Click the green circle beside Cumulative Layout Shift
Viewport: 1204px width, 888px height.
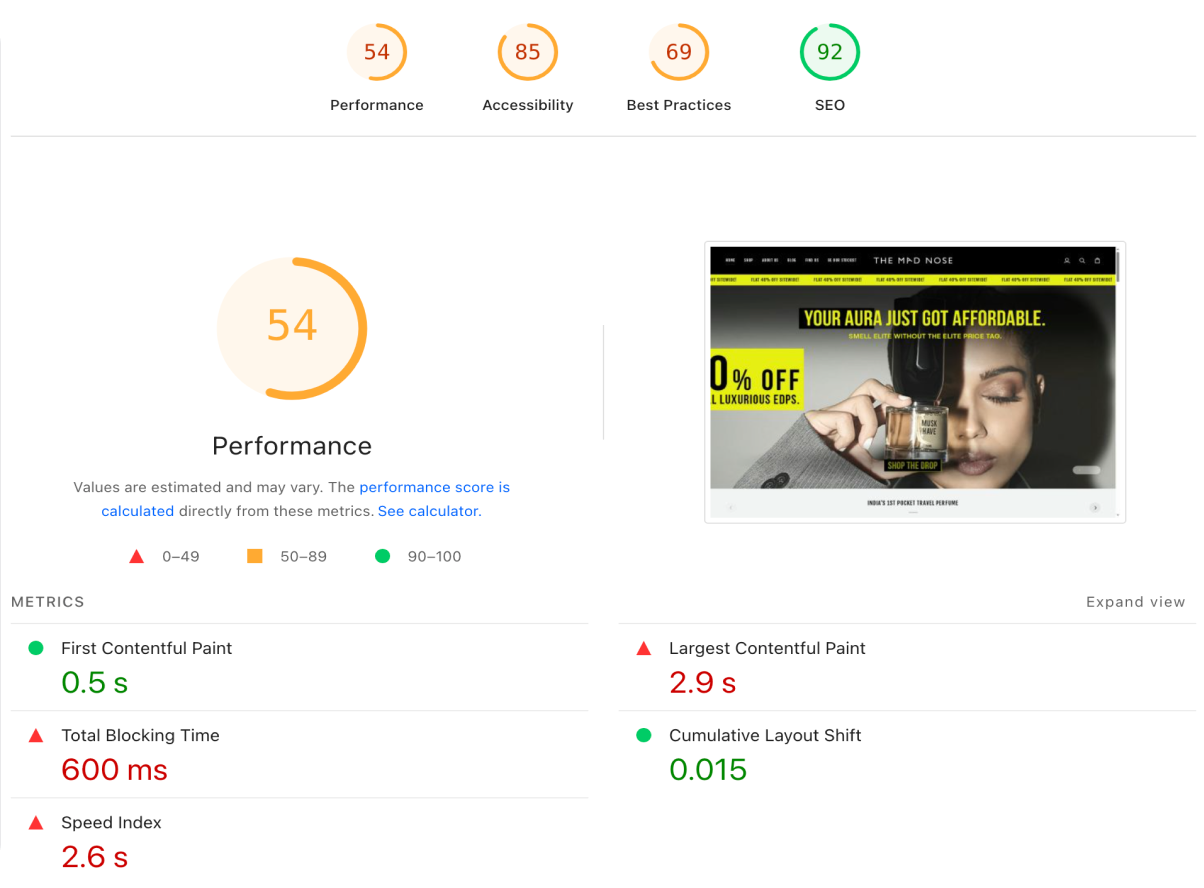(x=644, y=735)
